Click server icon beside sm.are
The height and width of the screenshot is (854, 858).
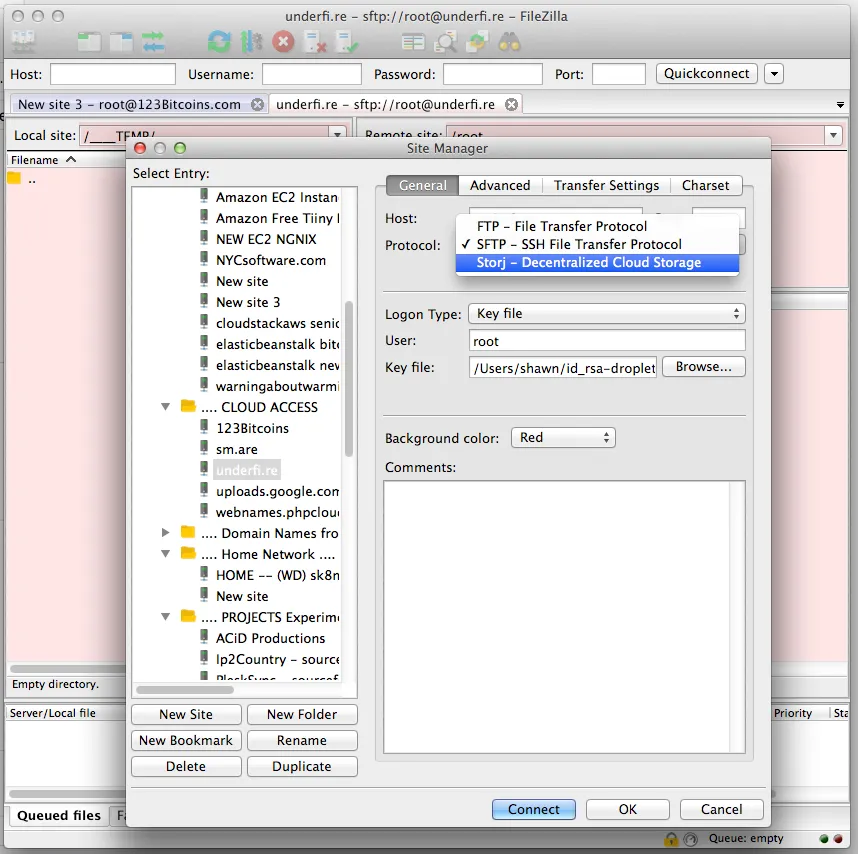click(204, 448)
